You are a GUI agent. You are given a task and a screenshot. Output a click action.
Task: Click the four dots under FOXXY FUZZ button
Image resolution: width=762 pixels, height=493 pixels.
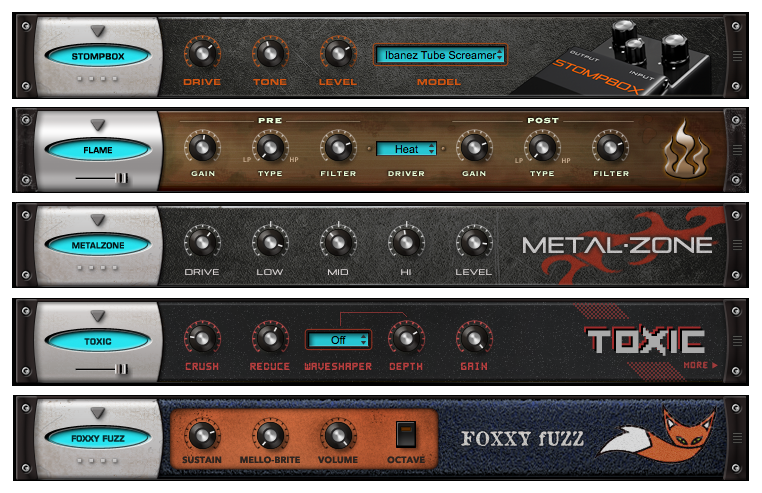point(98,460)
